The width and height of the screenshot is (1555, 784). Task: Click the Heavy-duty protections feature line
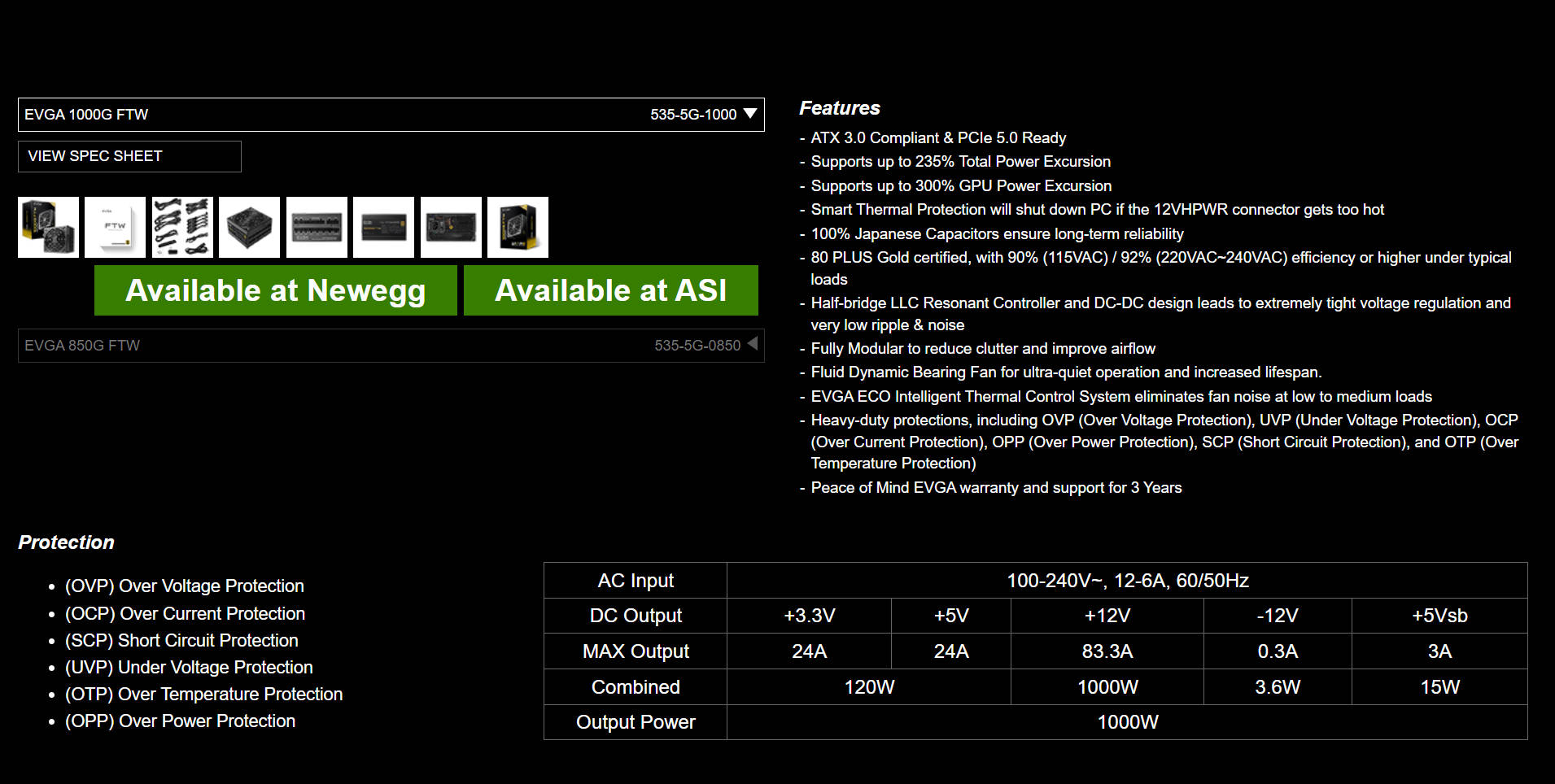point(1164,442)
